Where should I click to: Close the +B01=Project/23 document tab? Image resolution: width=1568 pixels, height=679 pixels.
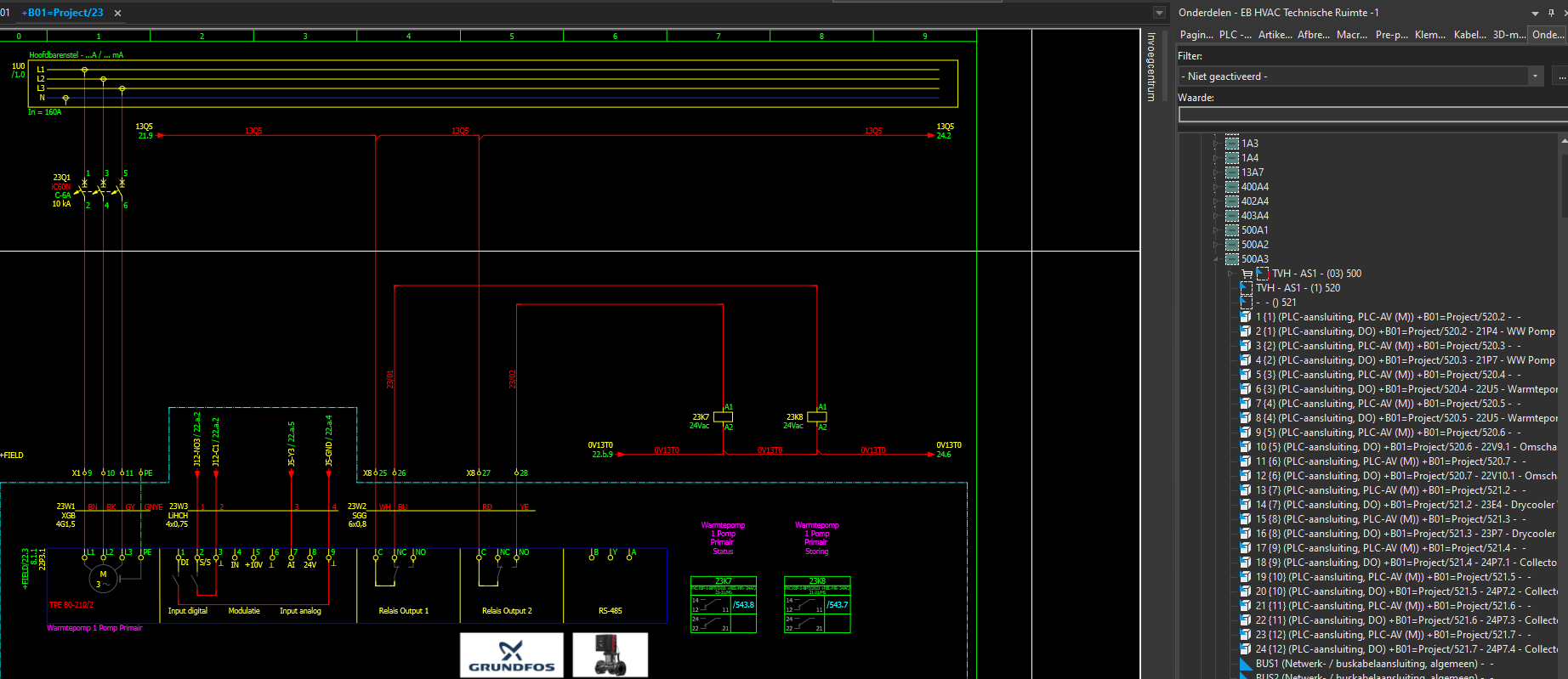[x=117, y=13]
